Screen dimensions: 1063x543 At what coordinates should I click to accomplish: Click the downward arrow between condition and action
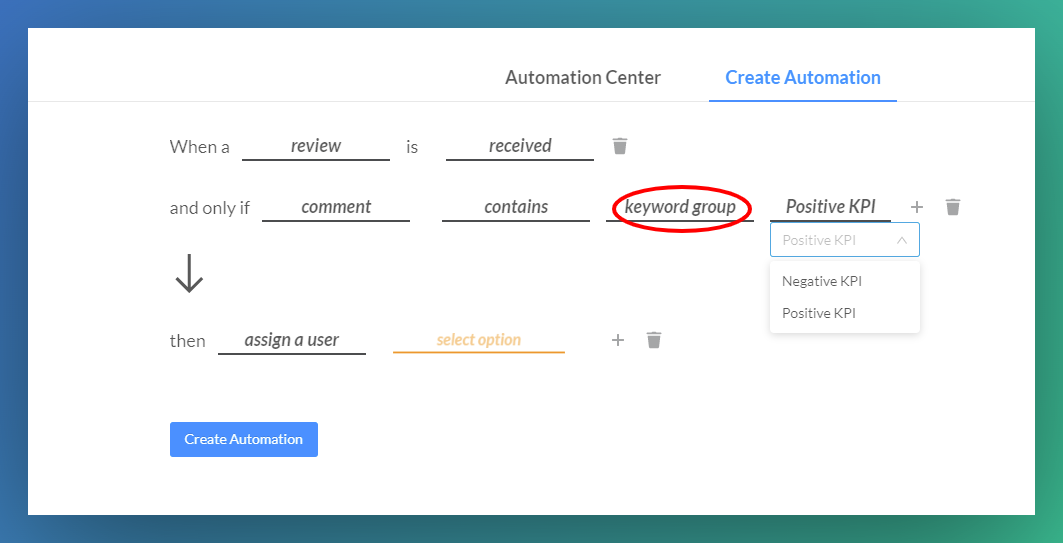[189, 275]
